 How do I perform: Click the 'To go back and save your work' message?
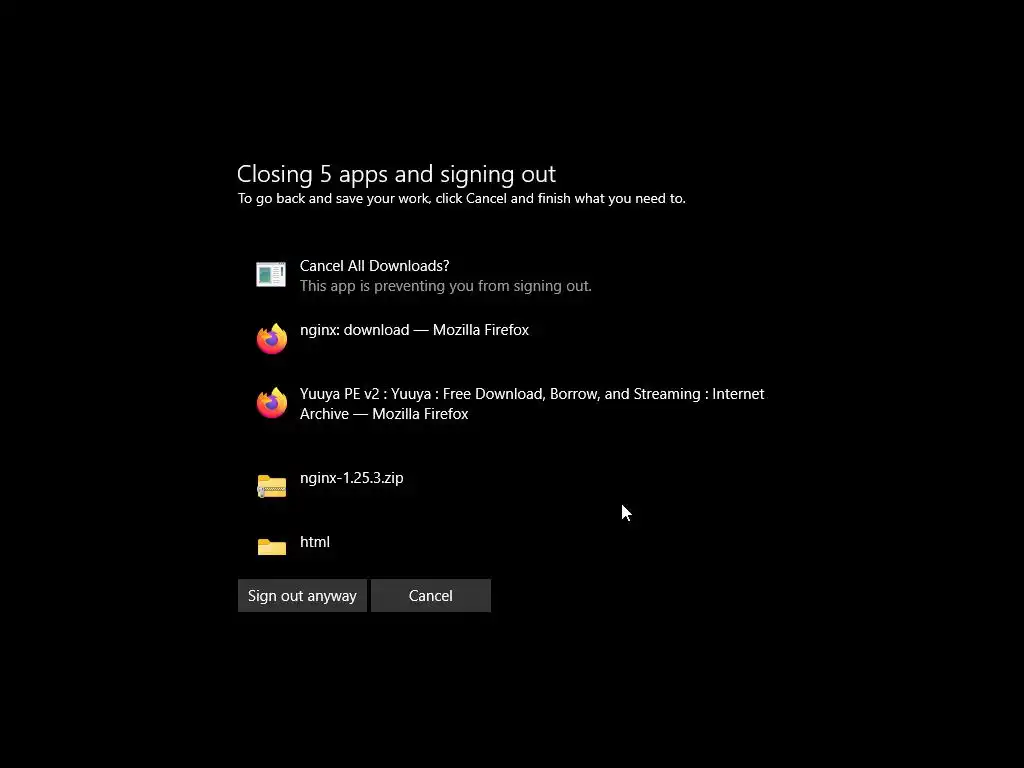462,199
